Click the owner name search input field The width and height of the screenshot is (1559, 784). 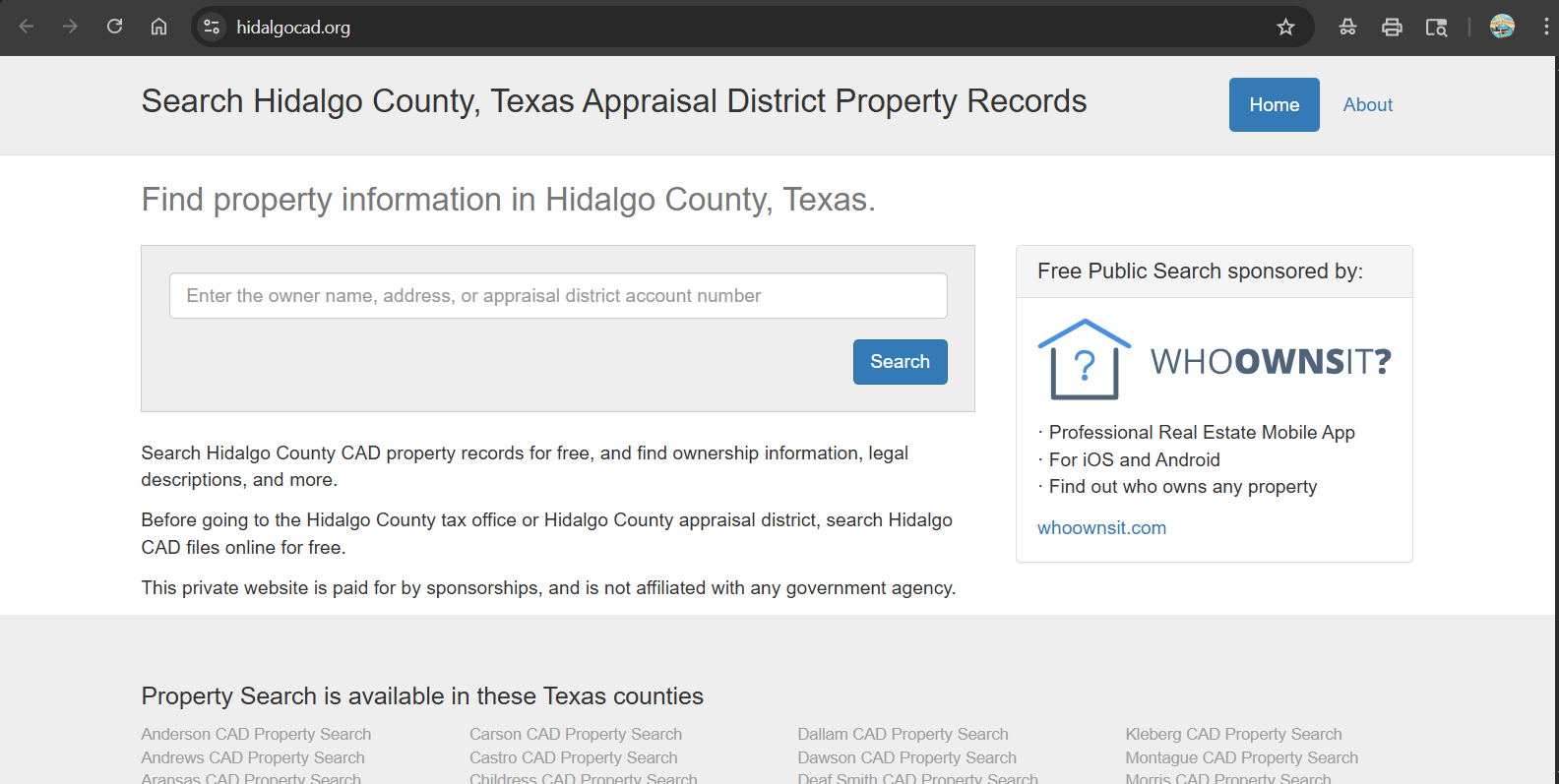pos(558,296)
